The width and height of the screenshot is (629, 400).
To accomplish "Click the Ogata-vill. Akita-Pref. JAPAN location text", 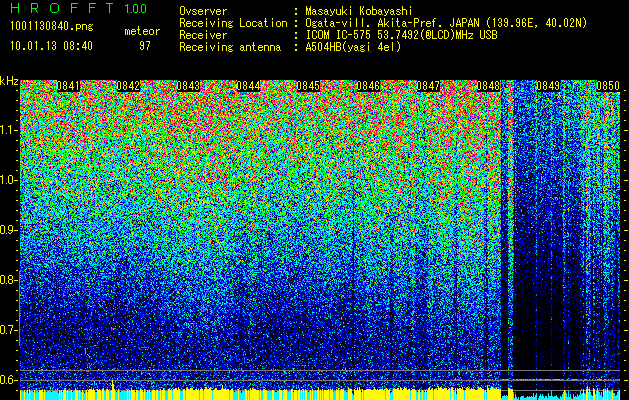I will pyautogui.click(x=446, y=23).
